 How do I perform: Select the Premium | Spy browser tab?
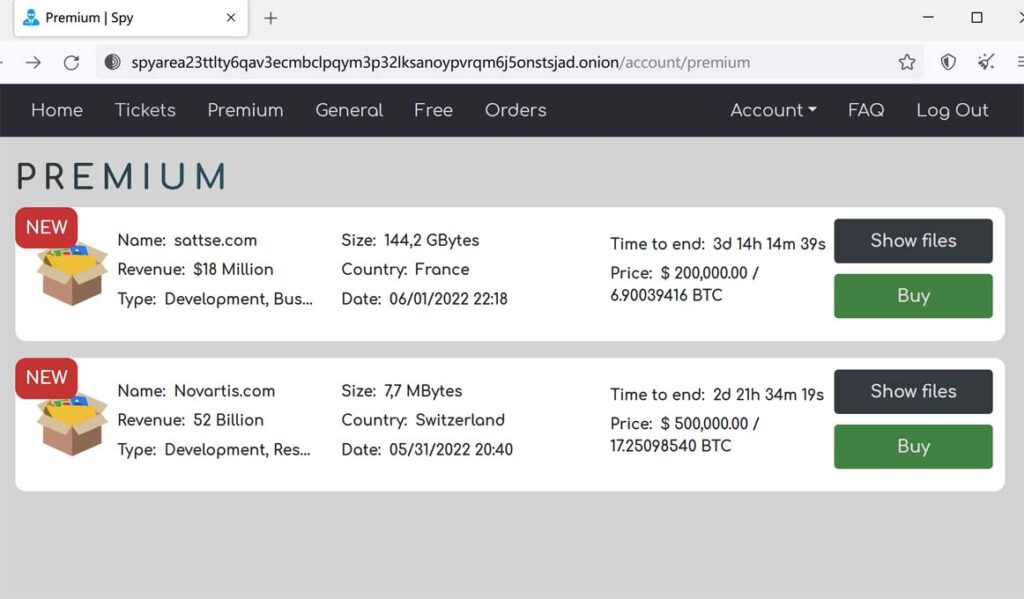[131, 18]
